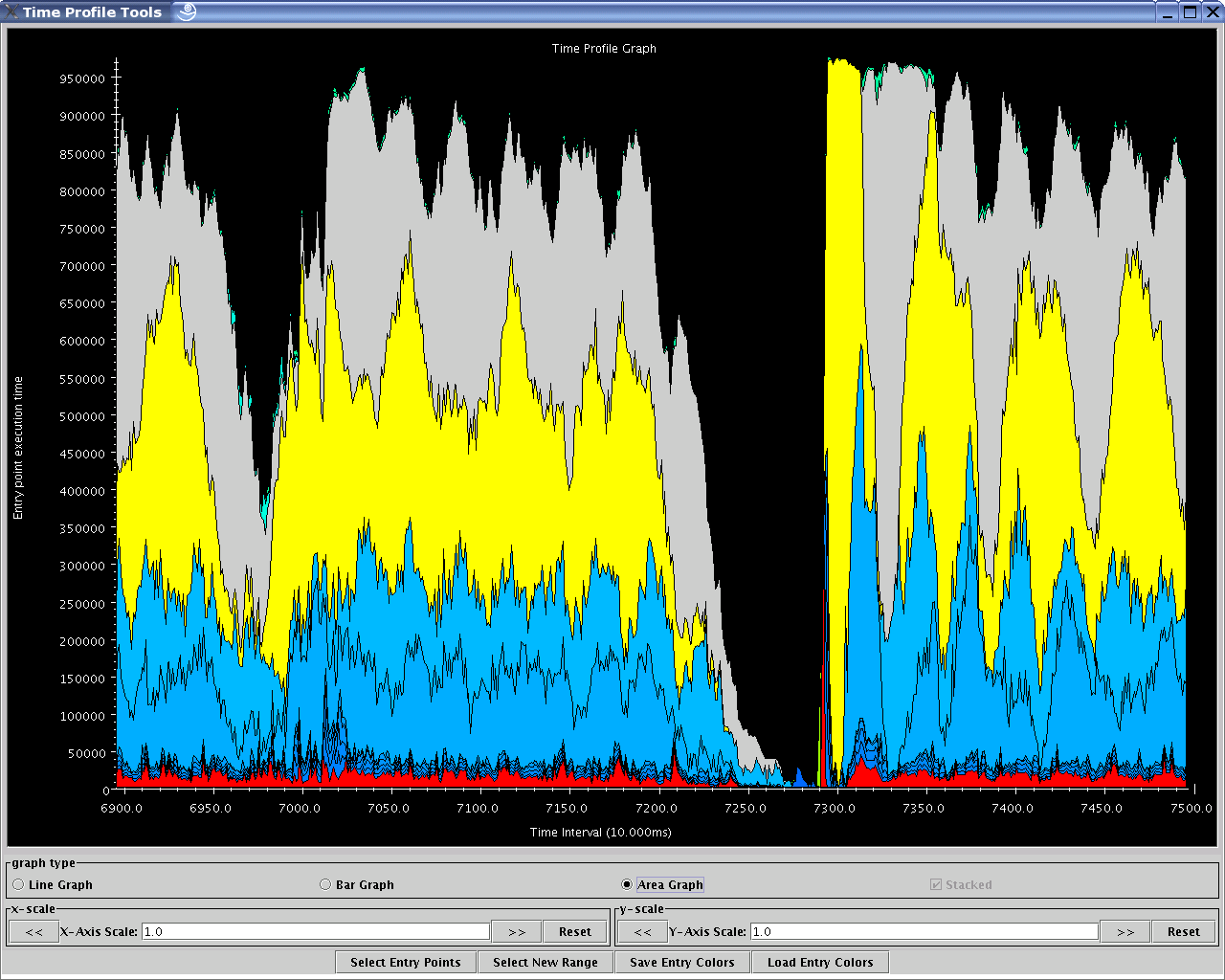Click the X window icon in title bar
This screenshot has height=980, width=1225.
point(11,12)
